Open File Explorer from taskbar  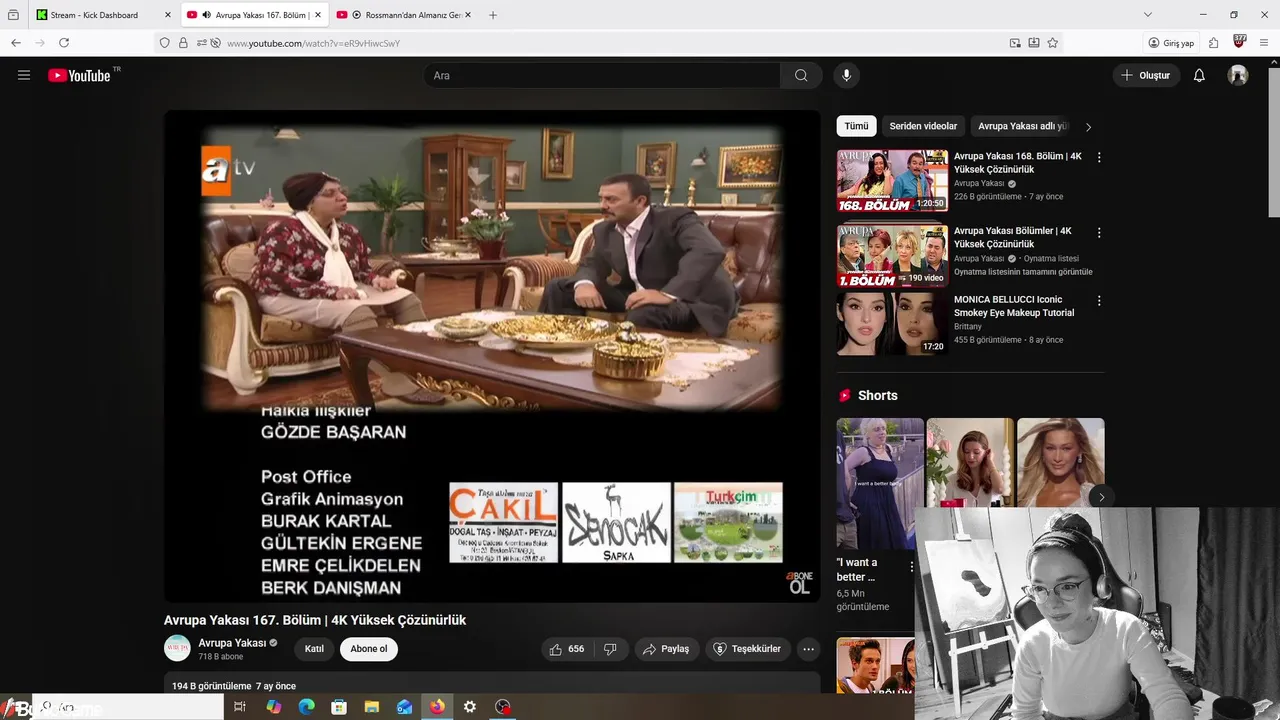coord(372,707)
